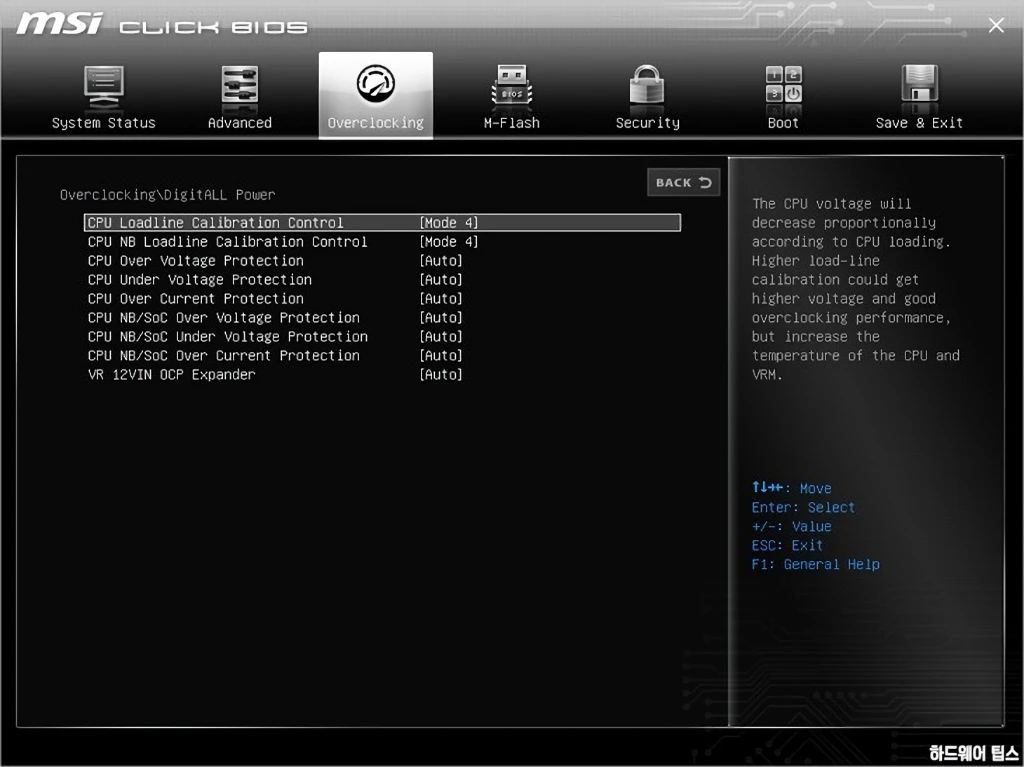Switch to the System Status tab label

pyautogui.click(x=103, y=123)
